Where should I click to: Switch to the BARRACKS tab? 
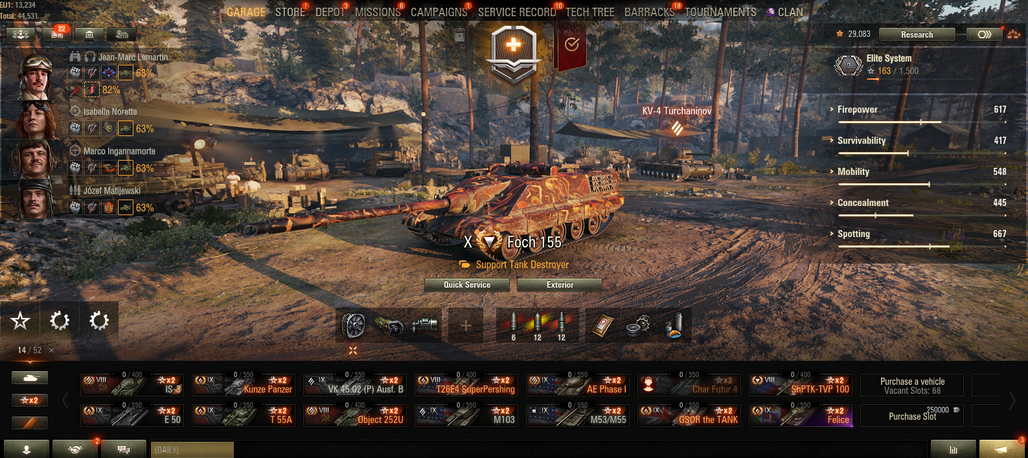tap(649, 12)
